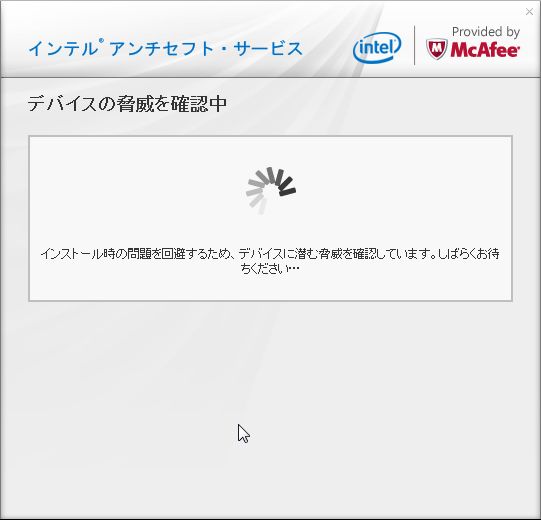This screenshot has height=520, width=541.
Task: Click the サービス word in the title
Action: (x=268, y=48)
